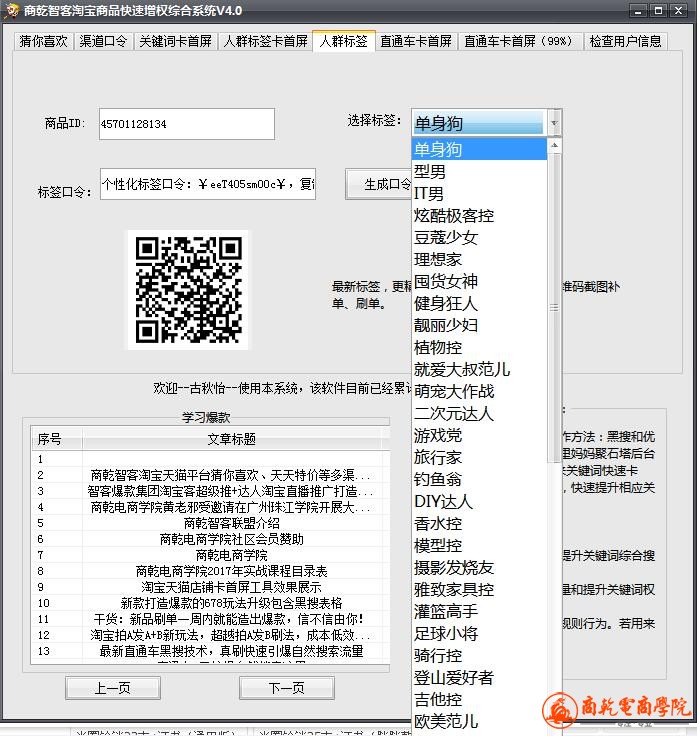
Task: Click the dropdown list scroll-up arrow
Action: pyautogui.click(x=554, y=146)
